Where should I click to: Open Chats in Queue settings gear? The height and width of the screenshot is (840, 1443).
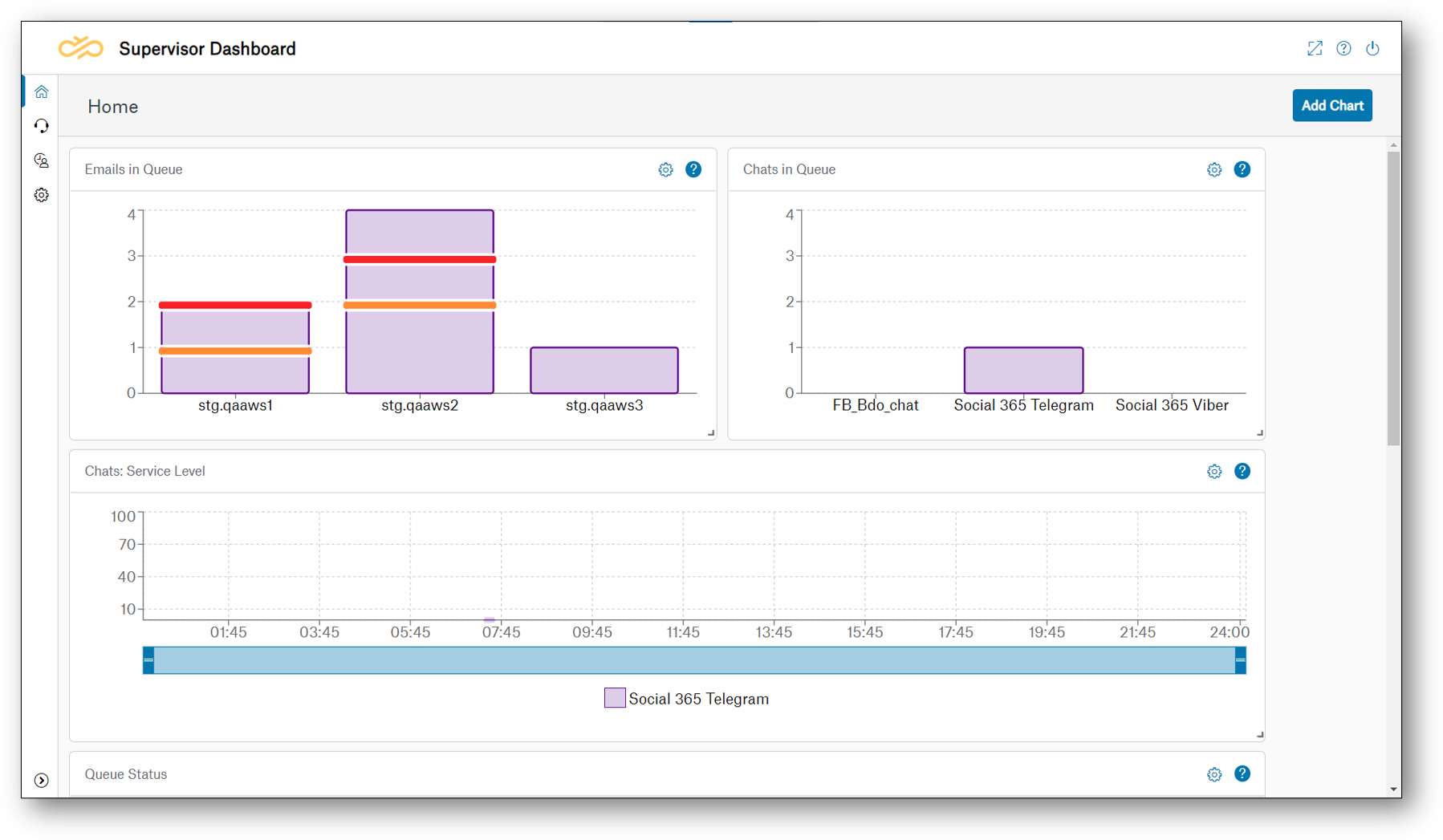coord(1214,170)
